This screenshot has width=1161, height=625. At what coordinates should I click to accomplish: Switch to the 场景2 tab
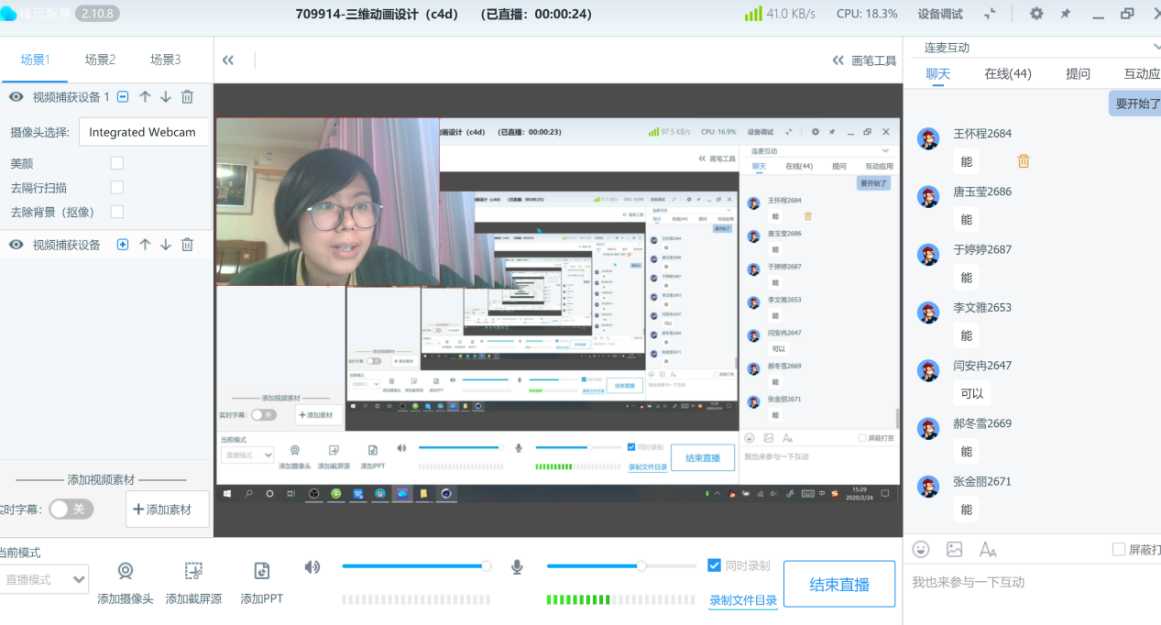click(x=100, y=60)
